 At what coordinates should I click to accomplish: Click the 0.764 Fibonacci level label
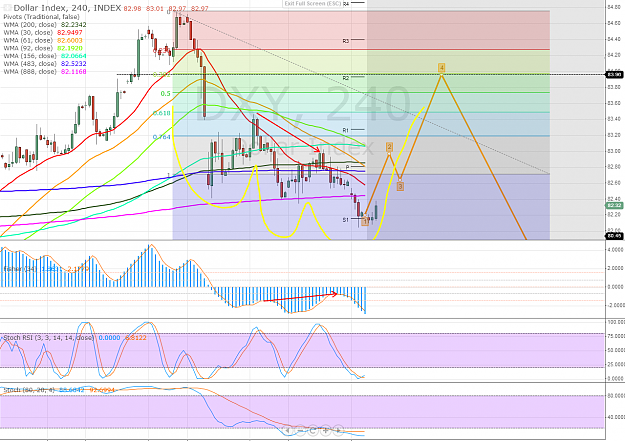162,137
